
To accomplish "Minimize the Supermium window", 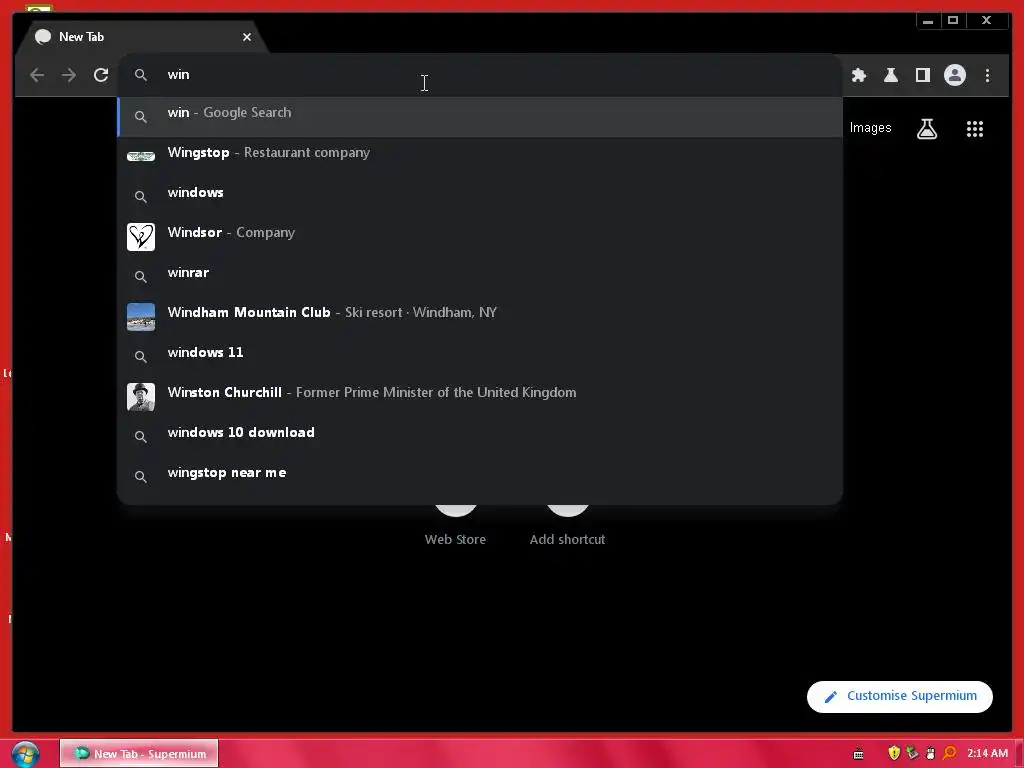I will click(927, 20).
